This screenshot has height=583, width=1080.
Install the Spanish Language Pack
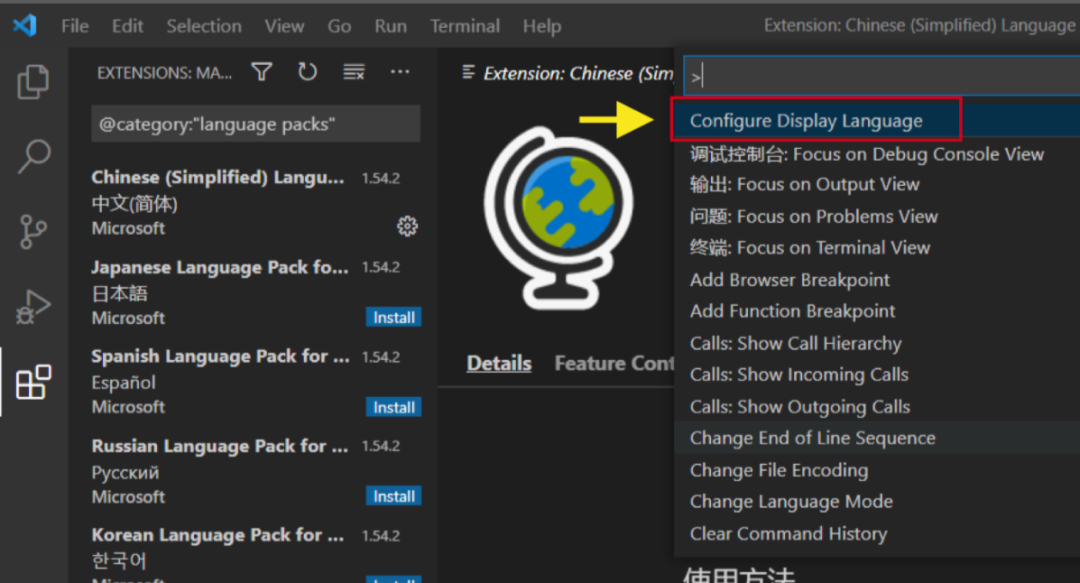tap(393, 407)
